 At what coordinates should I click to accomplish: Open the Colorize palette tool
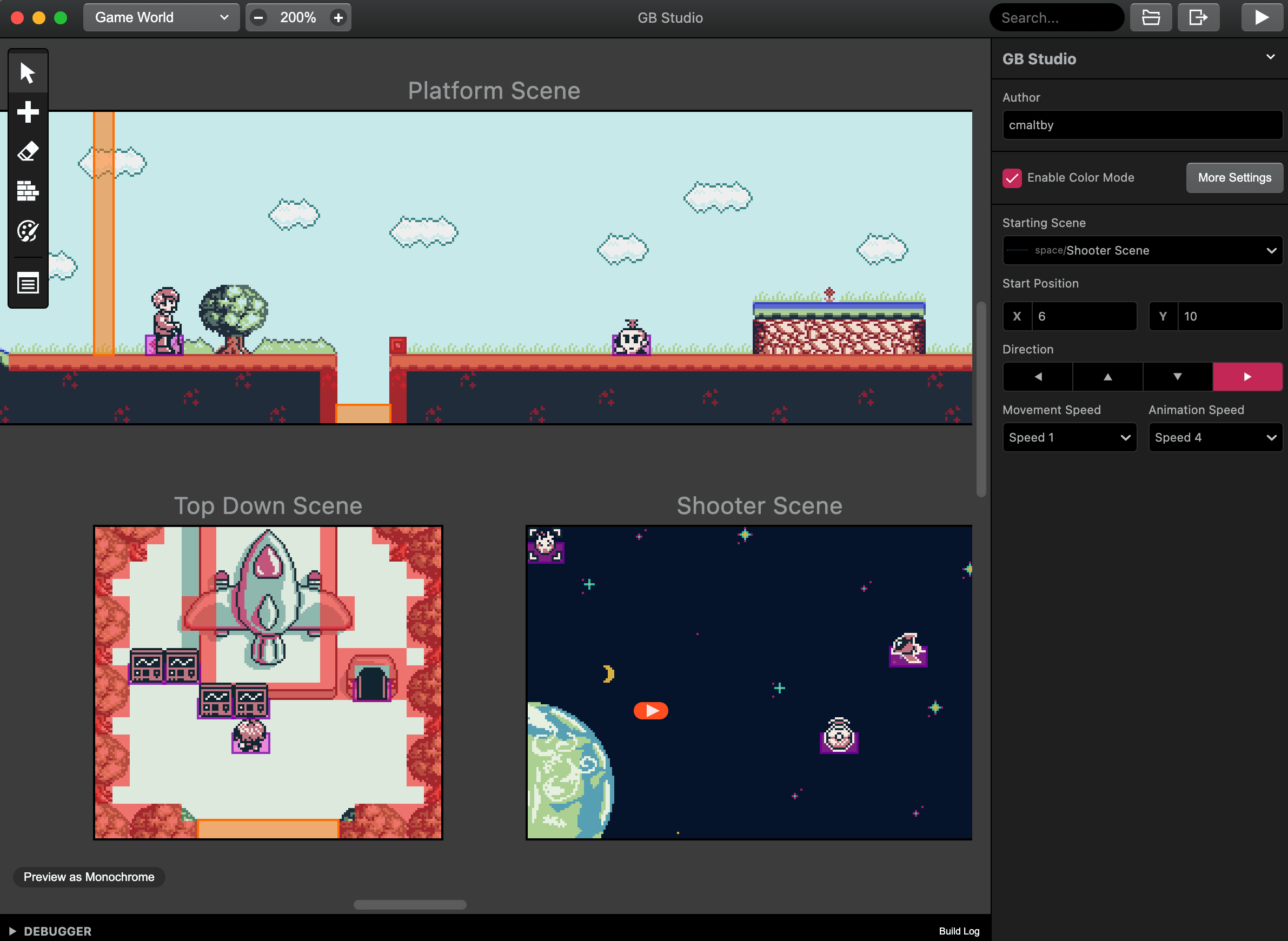[28, 231]
